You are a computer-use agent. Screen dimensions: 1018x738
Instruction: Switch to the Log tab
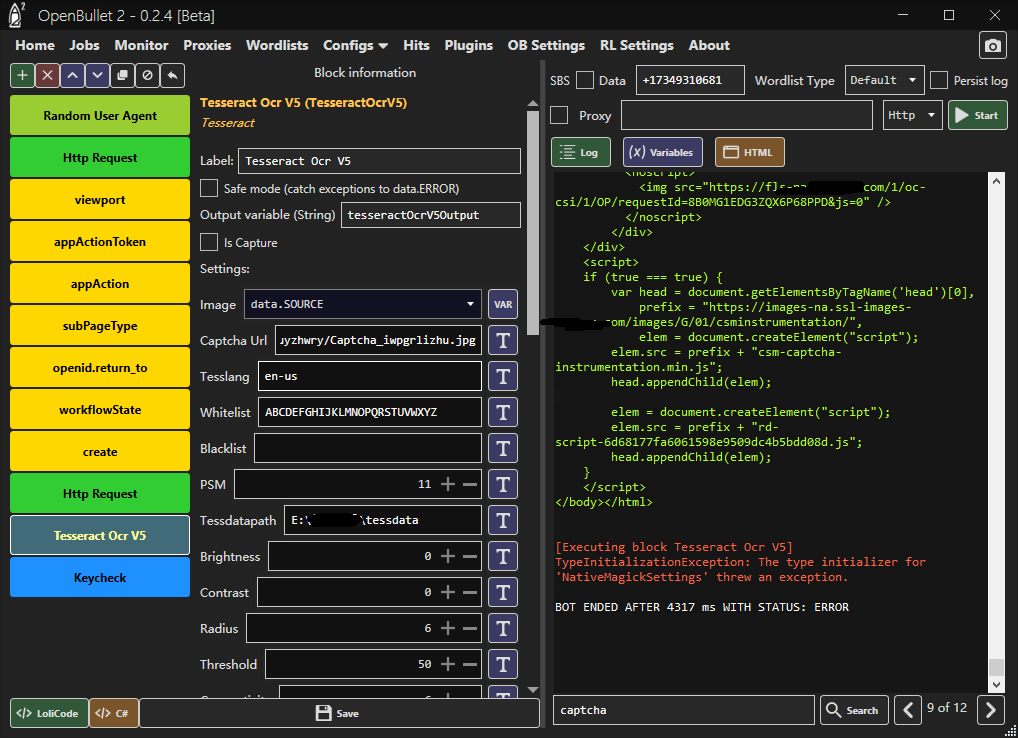[580, 152]
